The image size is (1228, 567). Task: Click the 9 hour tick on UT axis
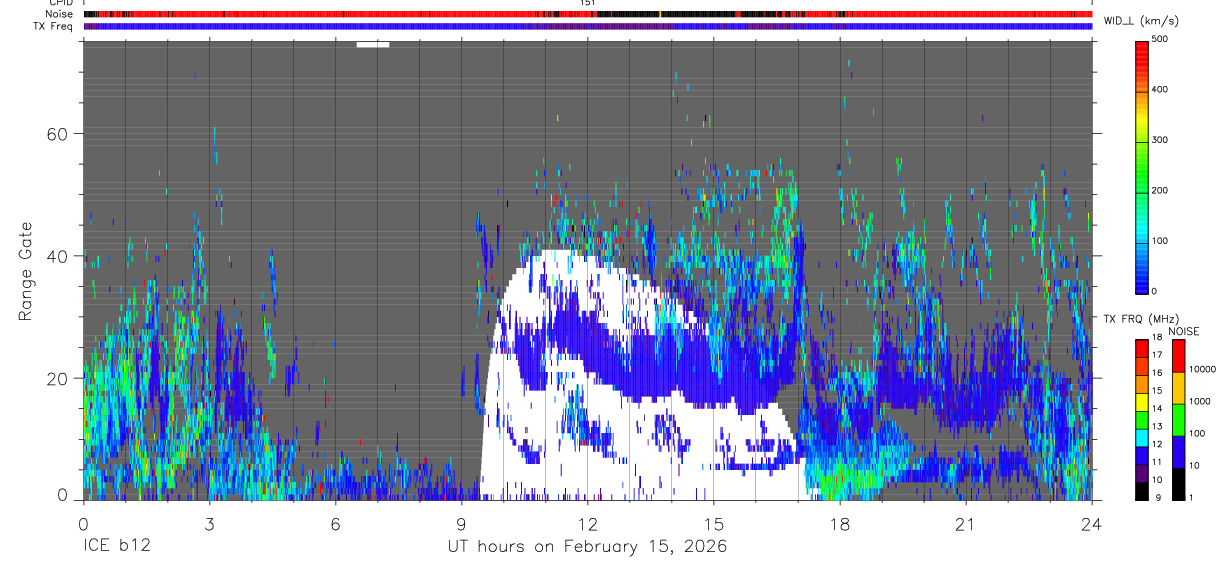pyautogui.click(x=461, y=523)
